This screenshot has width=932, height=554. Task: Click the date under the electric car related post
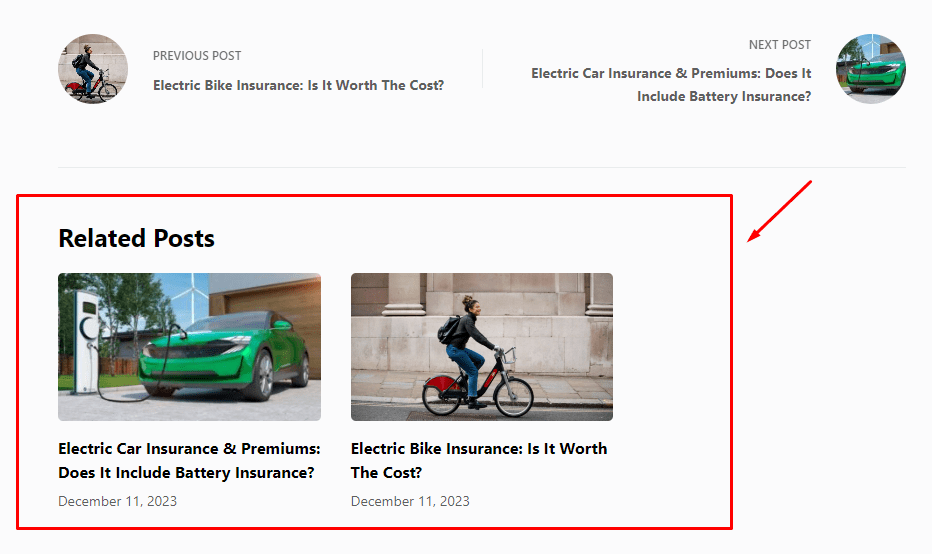117,501
